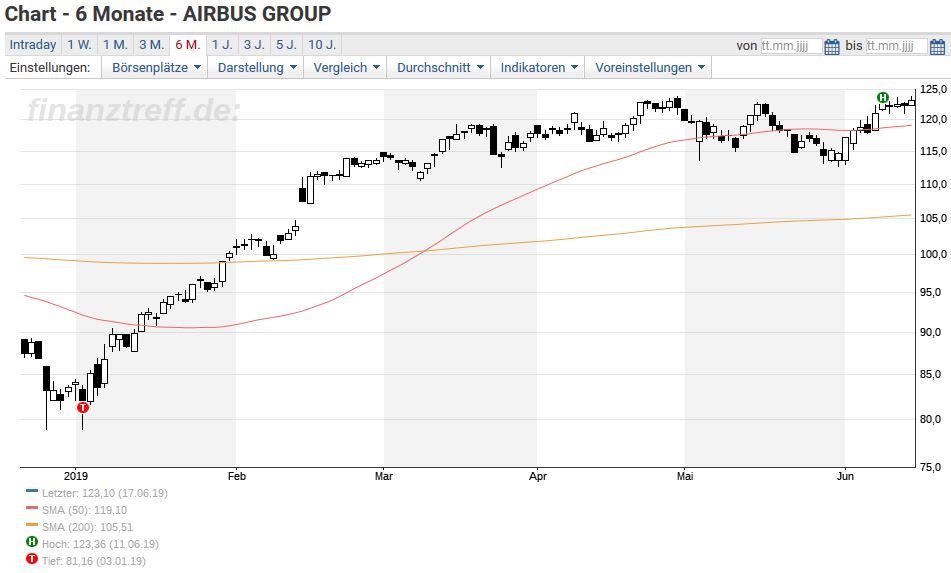Click the 'Chart - 6 Monate - AIRBUS GROUP' title
This screenshot has width=951, height=573.
[168, 13]
